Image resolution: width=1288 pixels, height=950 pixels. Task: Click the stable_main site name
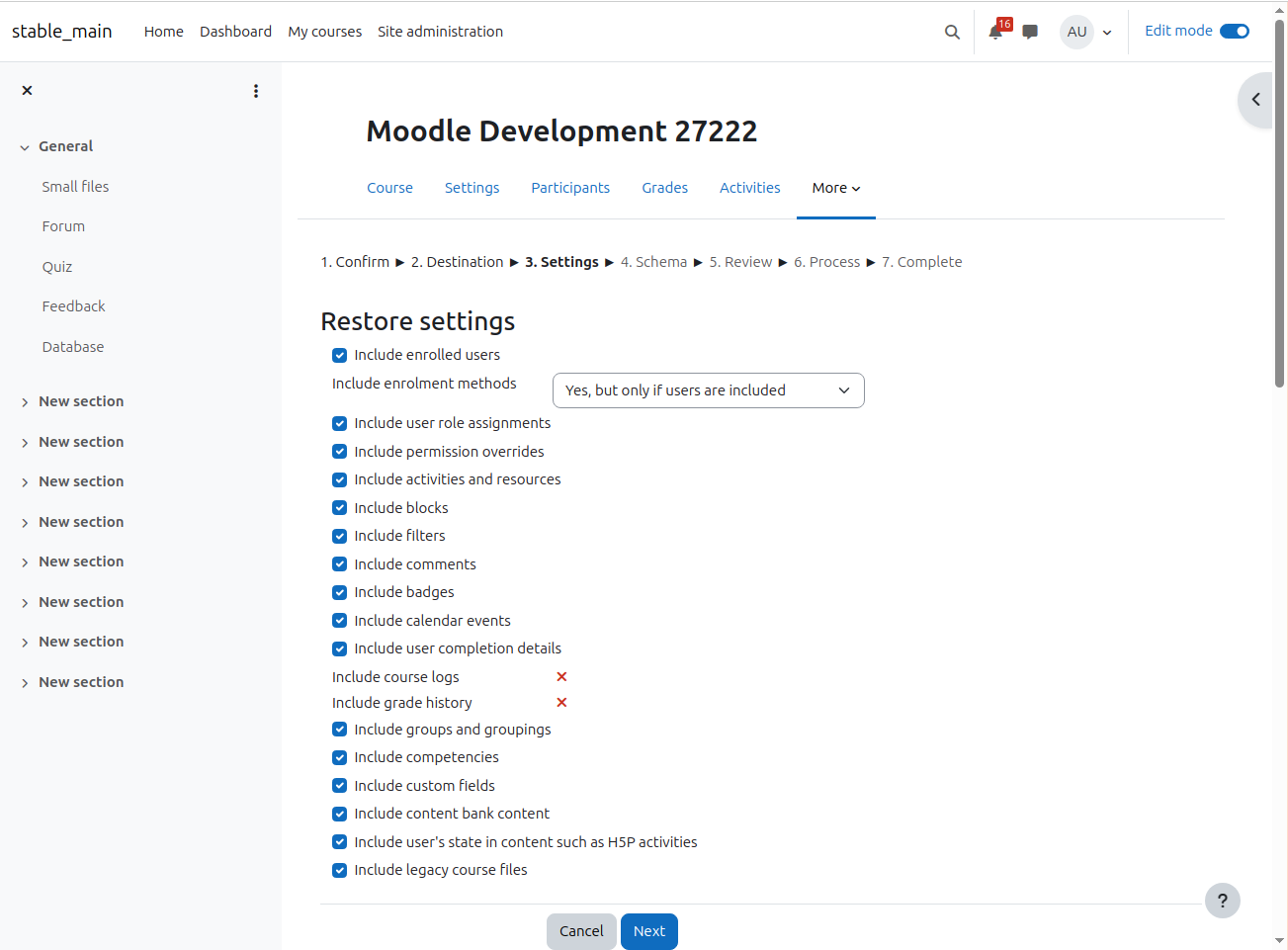(x=62, y=31)
